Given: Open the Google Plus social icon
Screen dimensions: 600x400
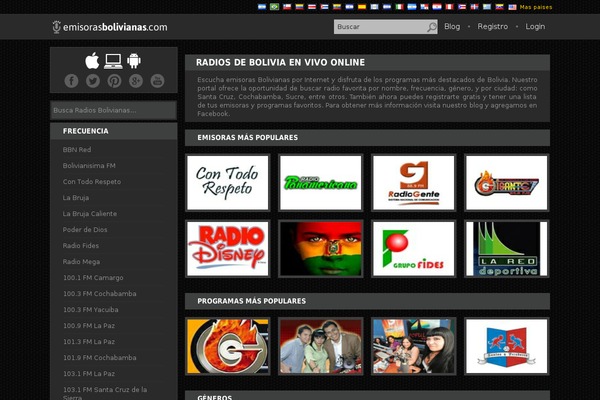Looking at the screenshot, I should click(x=136, y=81).
